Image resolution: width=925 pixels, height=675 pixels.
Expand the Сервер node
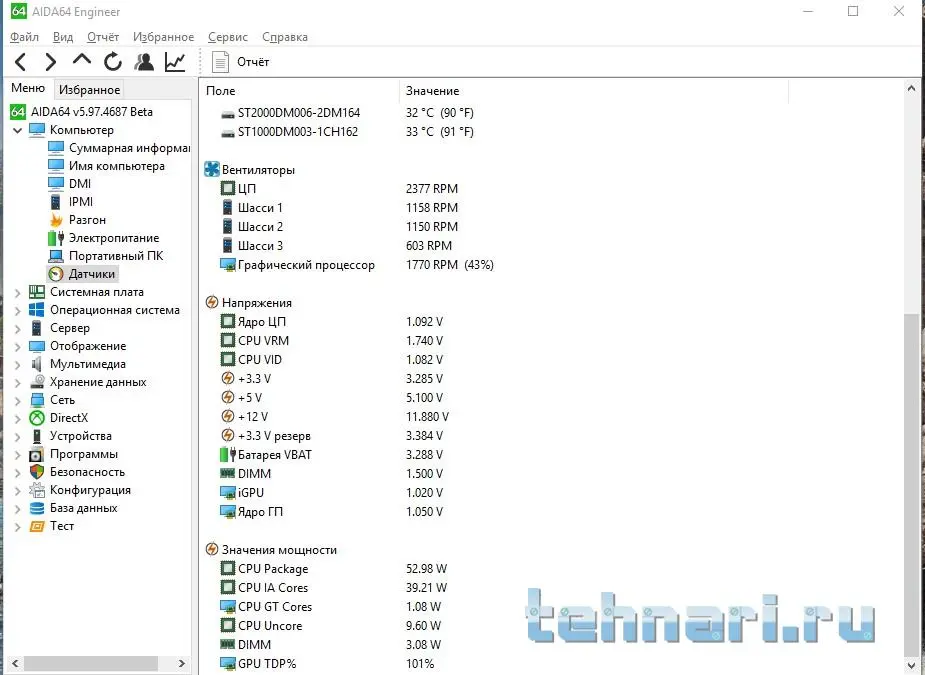(17, 329)
